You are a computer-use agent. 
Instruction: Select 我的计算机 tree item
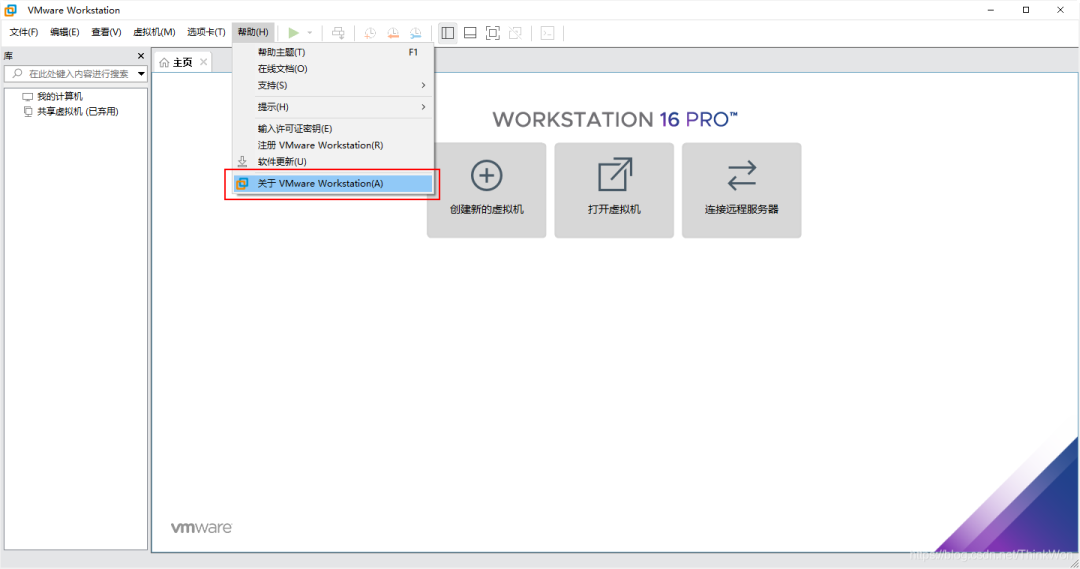pos(52,96)
